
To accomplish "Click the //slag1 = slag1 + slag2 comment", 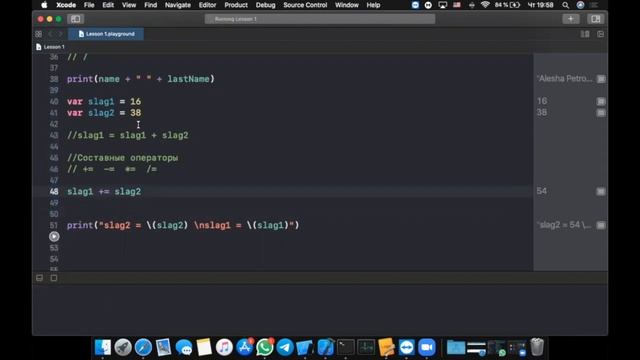I will [x=128, y=135].
